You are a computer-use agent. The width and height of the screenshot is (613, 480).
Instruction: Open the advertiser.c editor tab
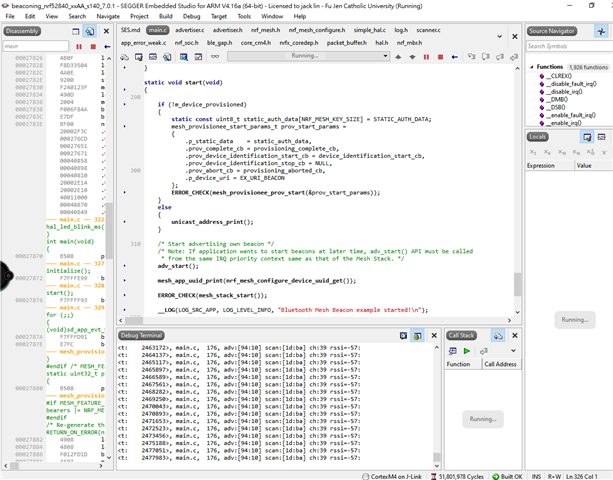click(x=189, y=31)
